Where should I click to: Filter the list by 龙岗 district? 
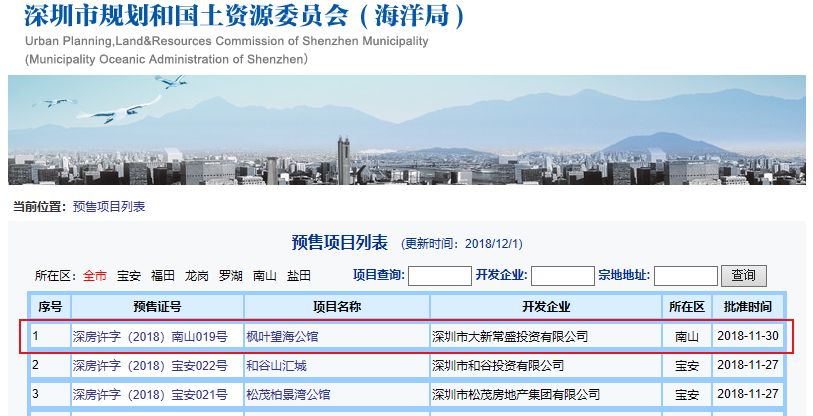pos(197,276)
